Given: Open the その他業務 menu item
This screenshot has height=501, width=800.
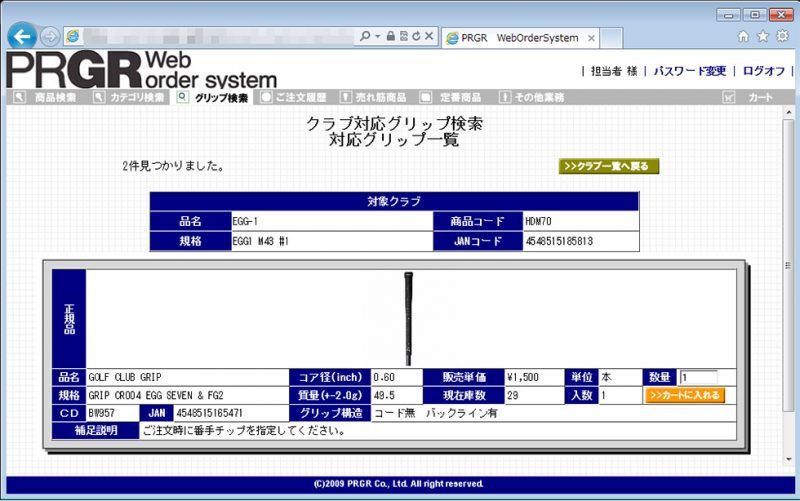Looking at the screenshot, I should tap(539, 97).
